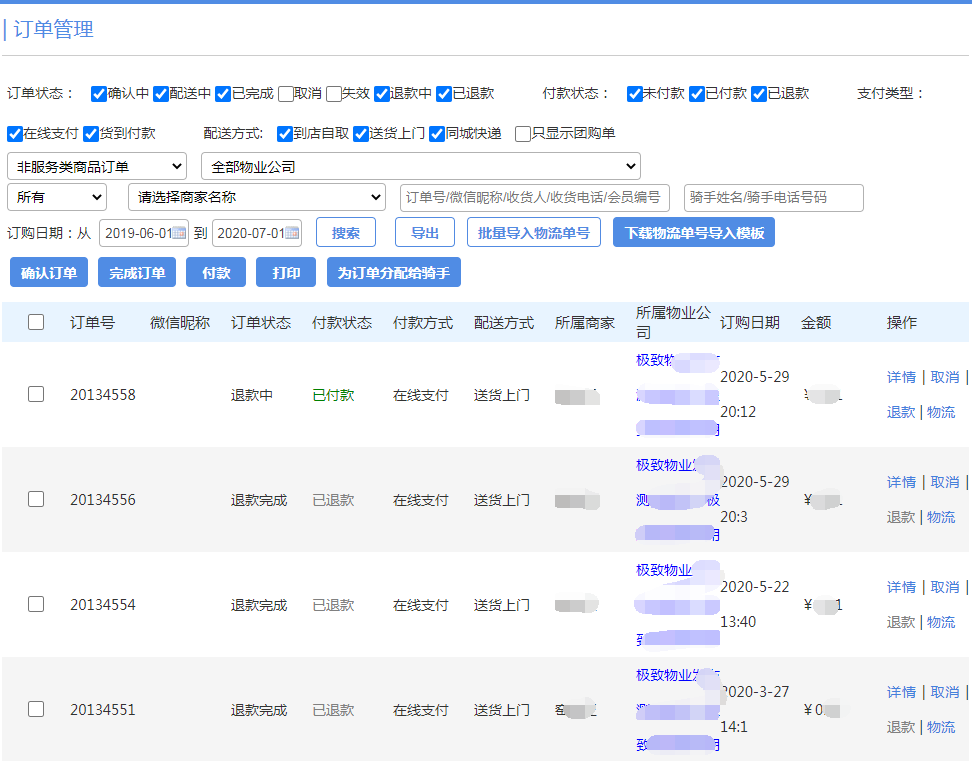This screenshot has width=972, height=761.
Task: Click 为订单分配给骑手 button
Action: point(394,272)
